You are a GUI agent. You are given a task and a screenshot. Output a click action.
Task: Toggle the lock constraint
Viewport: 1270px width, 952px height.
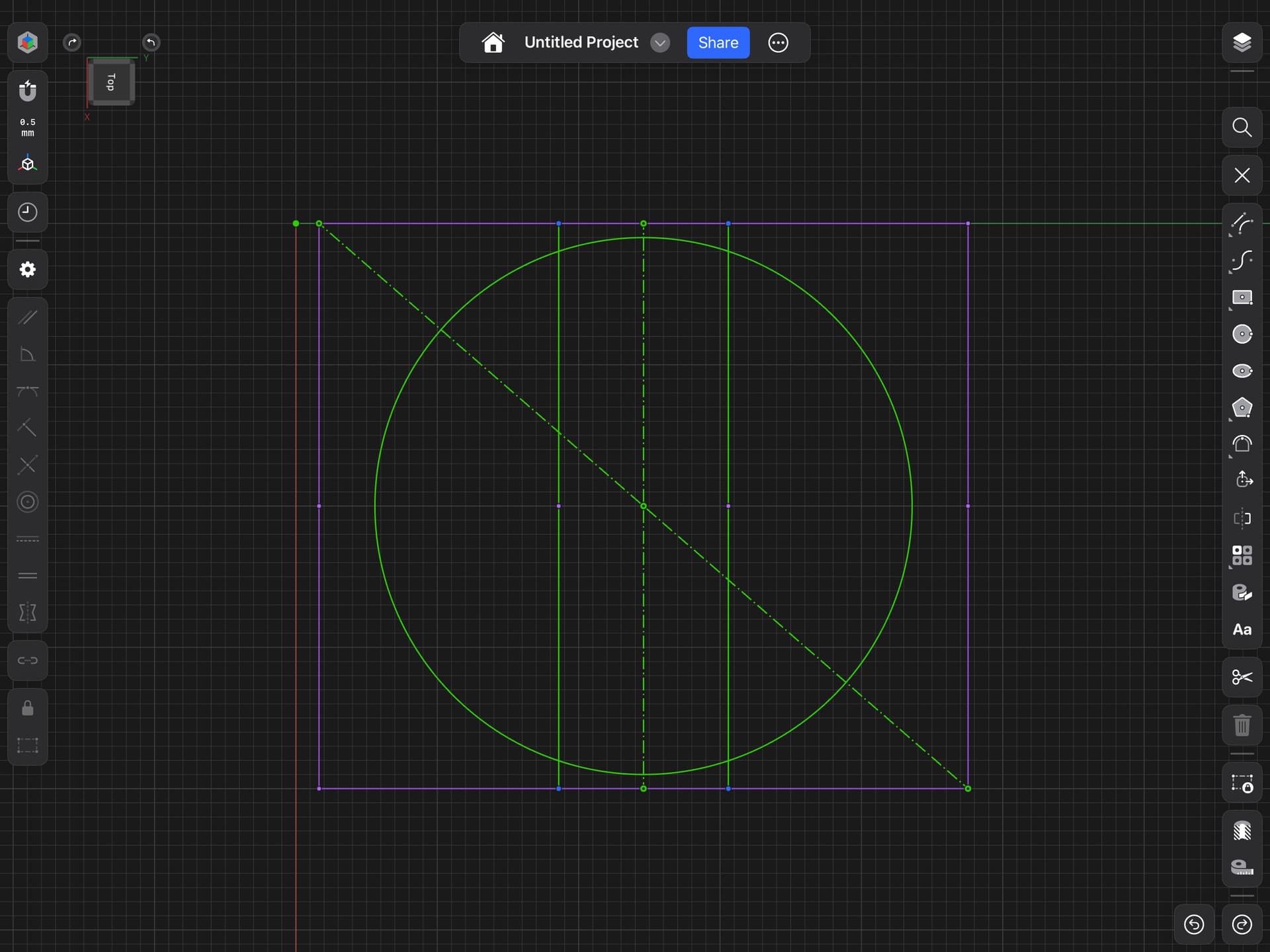pos(27,709)
